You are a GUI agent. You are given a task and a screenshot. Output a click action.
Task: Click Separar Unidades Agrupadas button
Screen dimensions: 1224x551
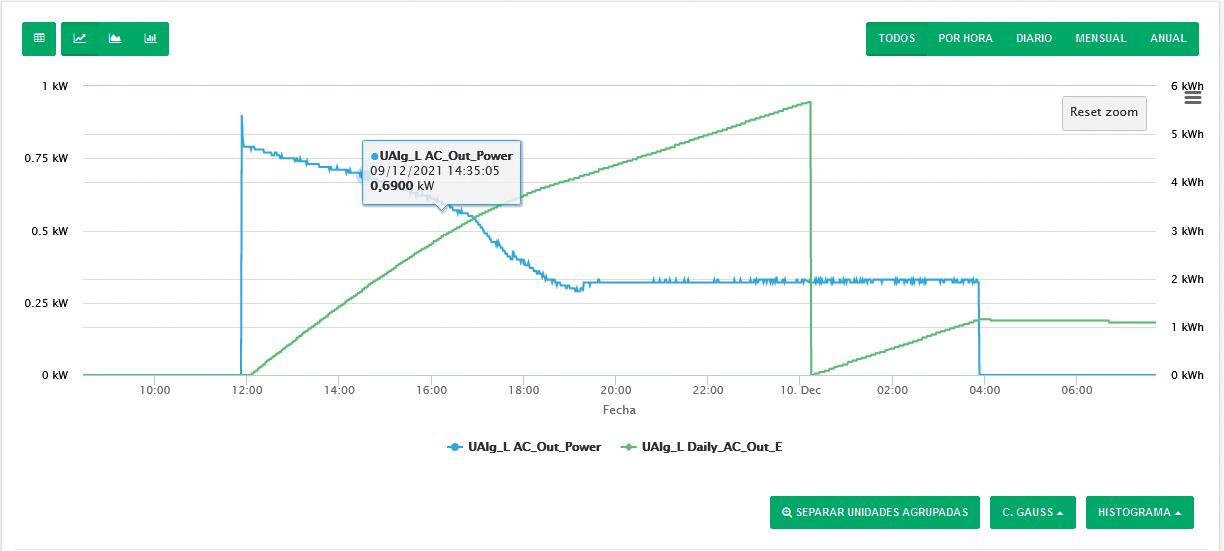pos(875,513)
